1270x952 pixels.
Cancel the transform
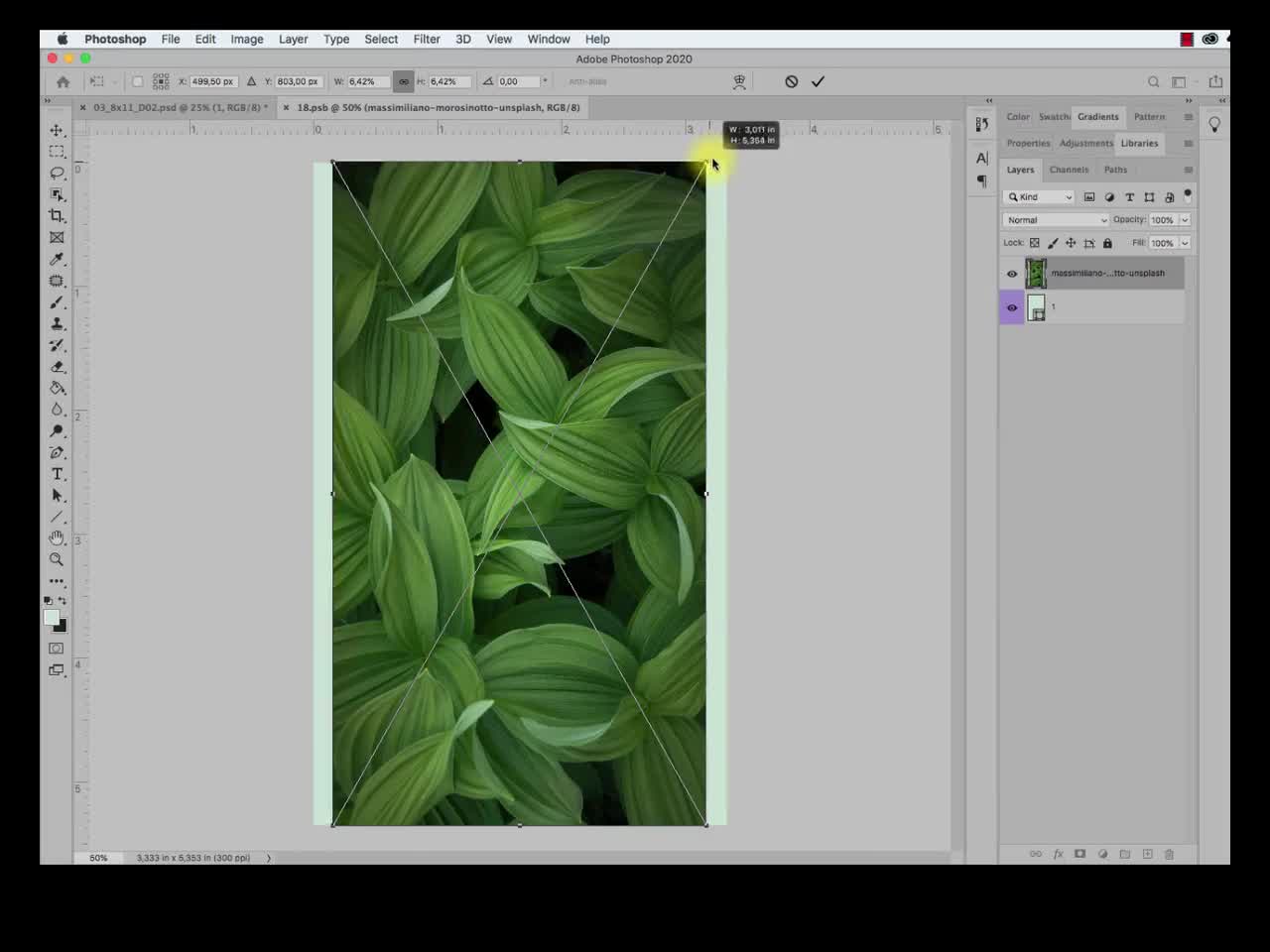click(x=791, y=81)
